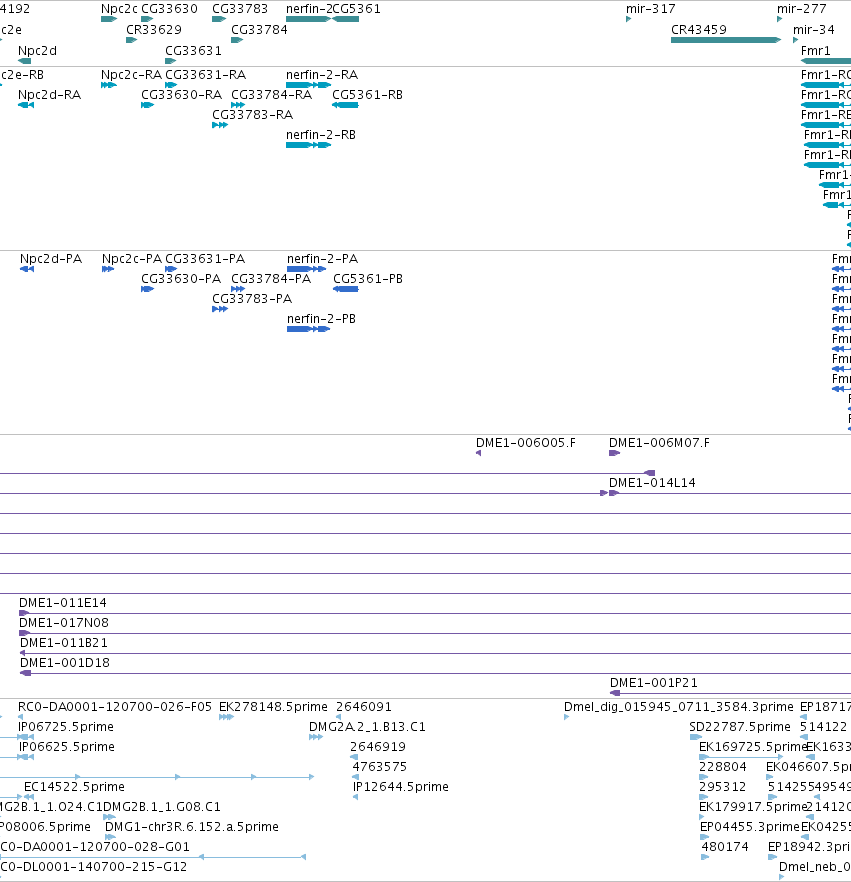The image size is (851, 882).
Task: Select transcript label Npc2d-RA
Action: 49,95
